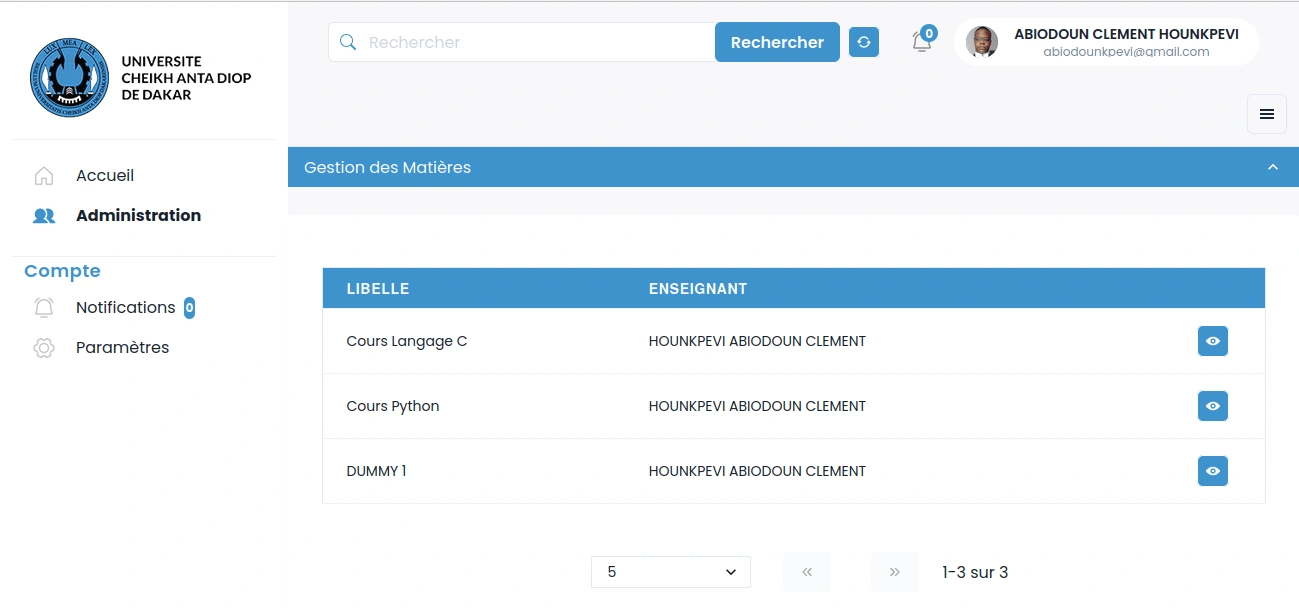The height and width of the screenshot is (608, 1299).
Task: Go to the previous page of results
Action: (807, 572)
